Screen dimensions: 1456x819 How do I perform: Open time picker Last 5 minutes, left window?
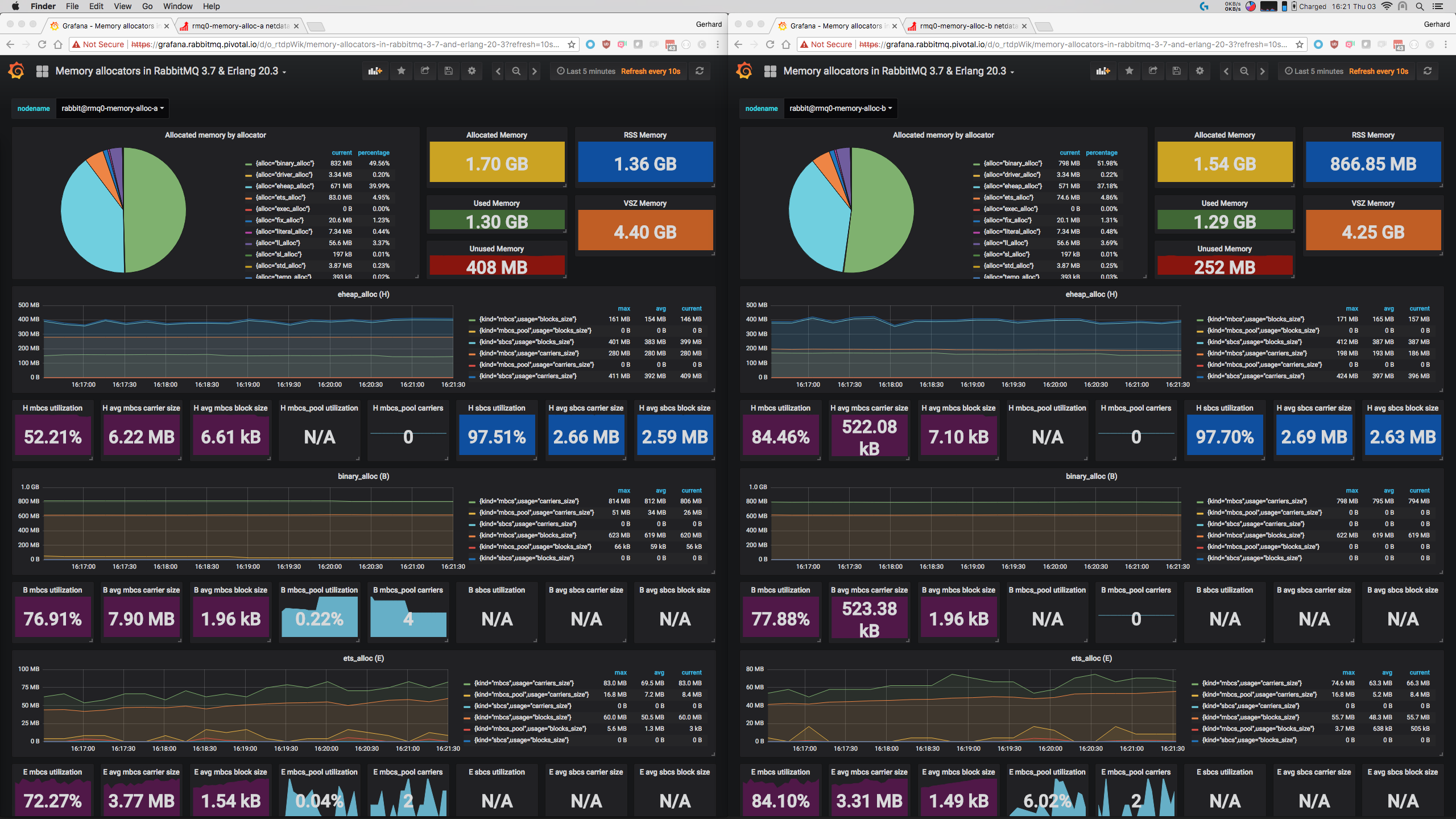pyautogui.click(x=619, y=71)
